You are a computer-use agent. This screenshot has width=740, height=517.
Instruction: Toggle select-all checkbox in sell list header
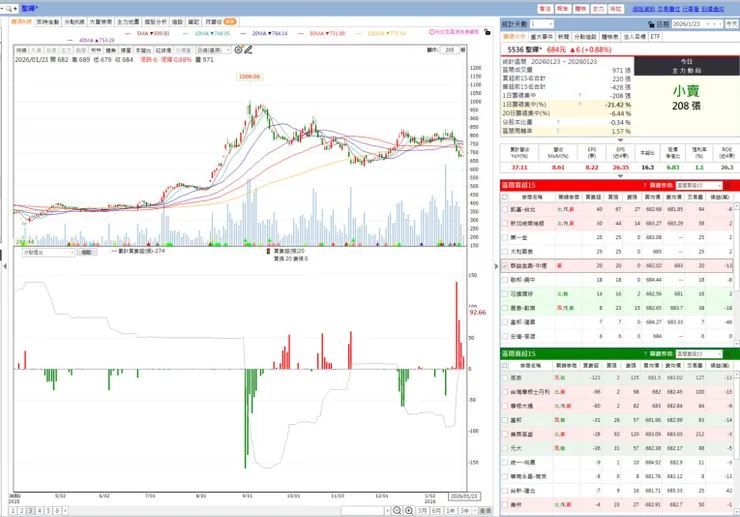(x=505, y=365)
